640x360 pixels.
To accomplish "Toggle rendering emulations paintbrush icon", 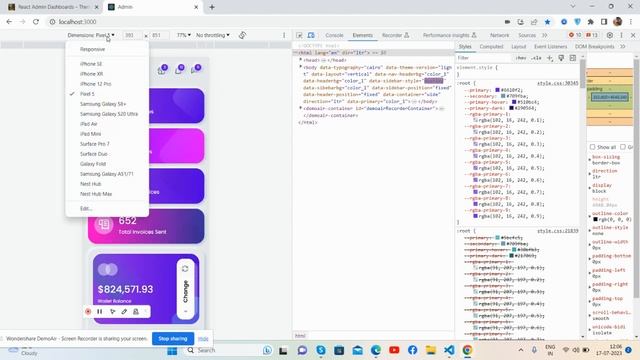I will [561, 58].
